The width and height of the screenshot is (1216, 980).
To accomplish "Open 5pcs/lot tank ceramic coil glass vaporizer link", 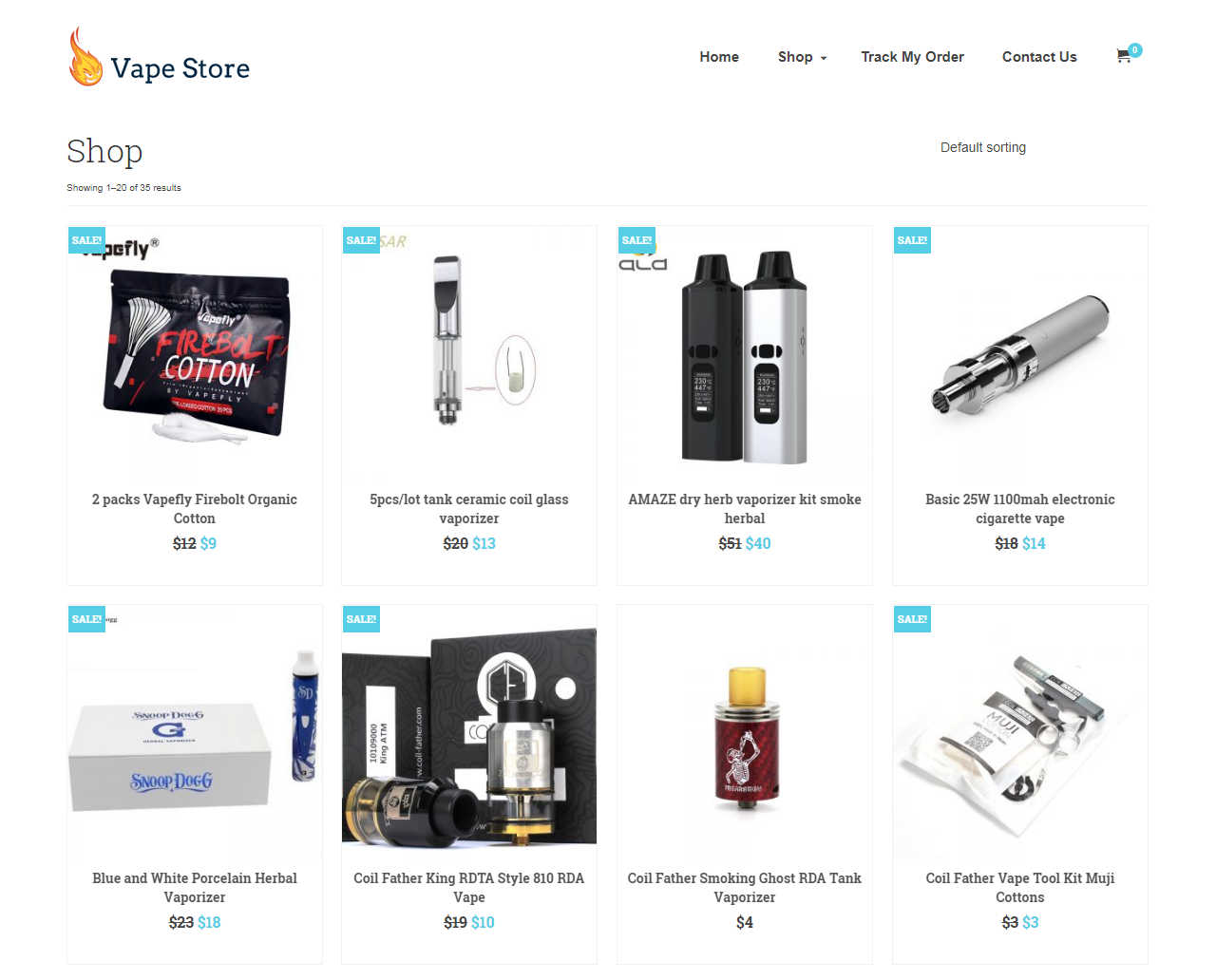I will [x=469, y=509].
